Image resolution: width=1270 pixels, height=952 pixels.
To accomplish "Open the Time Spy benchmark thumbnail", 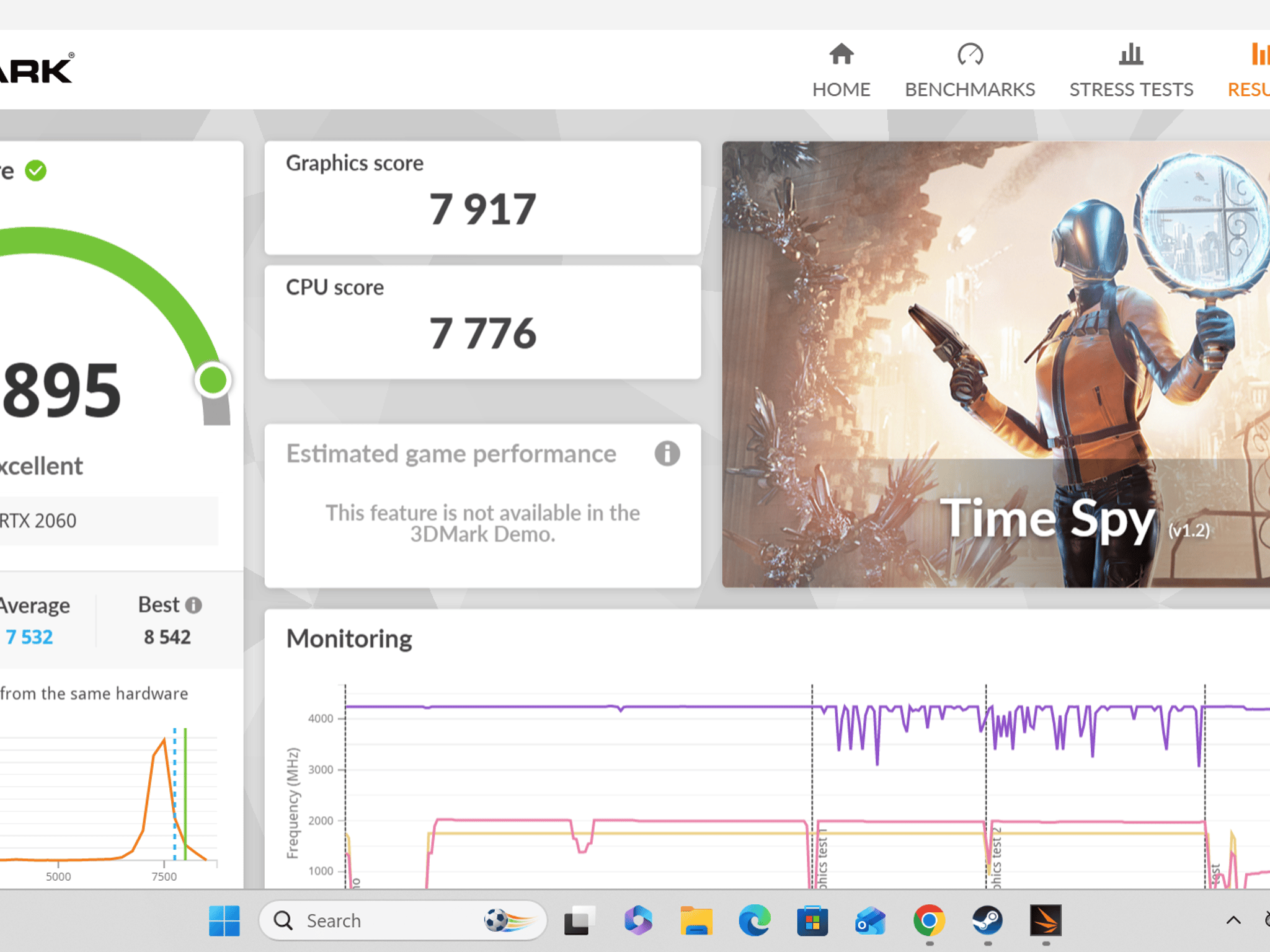I will (x=996, y=364).
